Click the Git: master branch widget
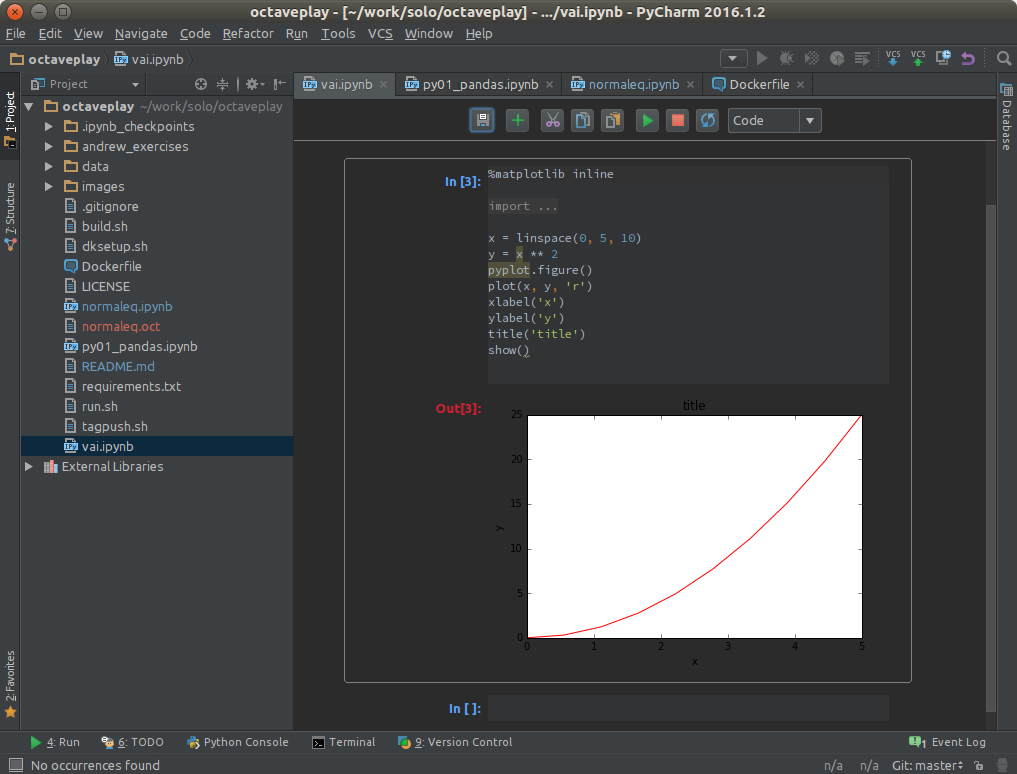This screenshot has height=774, width=1017. (927, 766)
